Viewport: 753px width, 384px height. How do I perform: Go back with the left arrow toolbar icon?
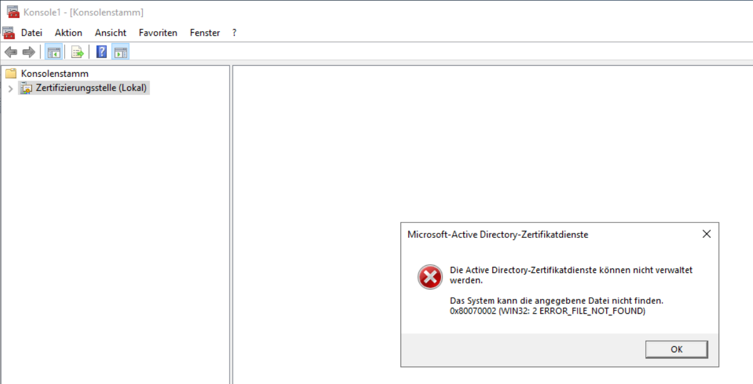11,52
